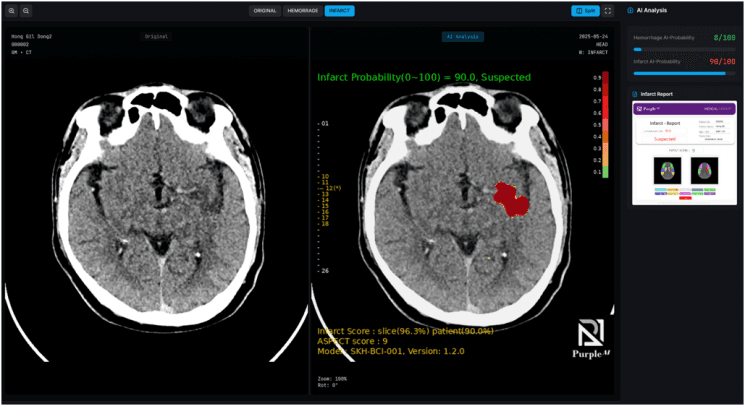This screenshot has height=406, width=745.
Task: Toggle fullscreen viewer mode
Action: click(608, 11)
